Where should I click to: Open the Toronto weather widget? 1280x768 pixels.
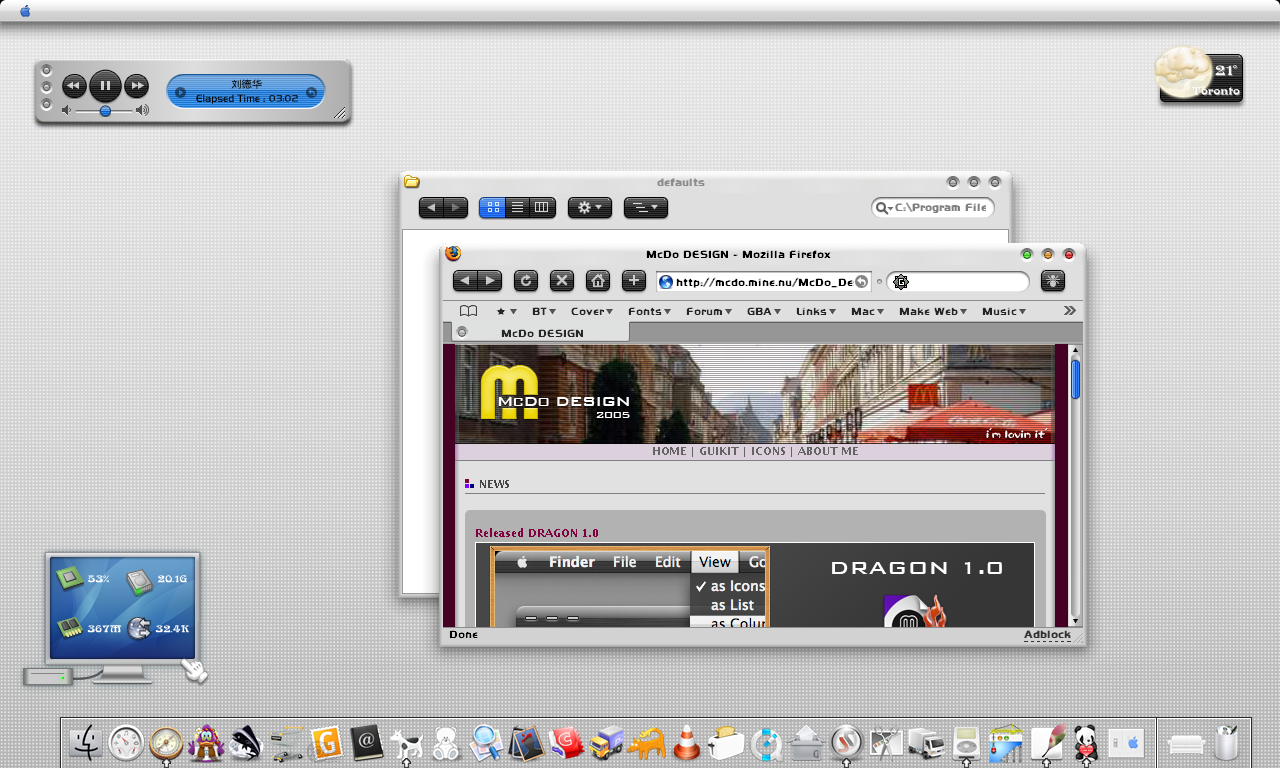[1200, 76]
